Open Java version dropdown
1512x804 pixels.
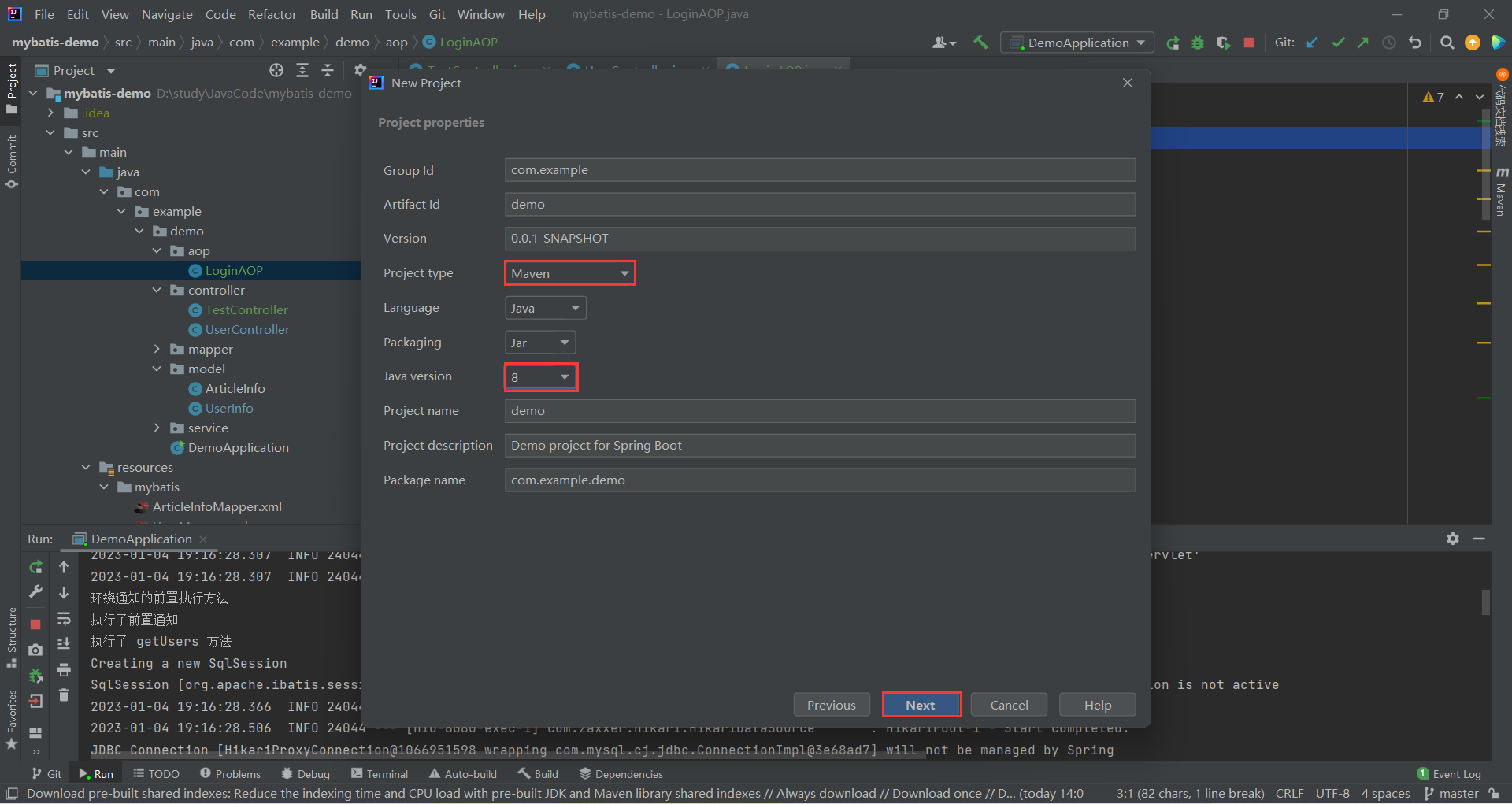(x=541, y=377)
